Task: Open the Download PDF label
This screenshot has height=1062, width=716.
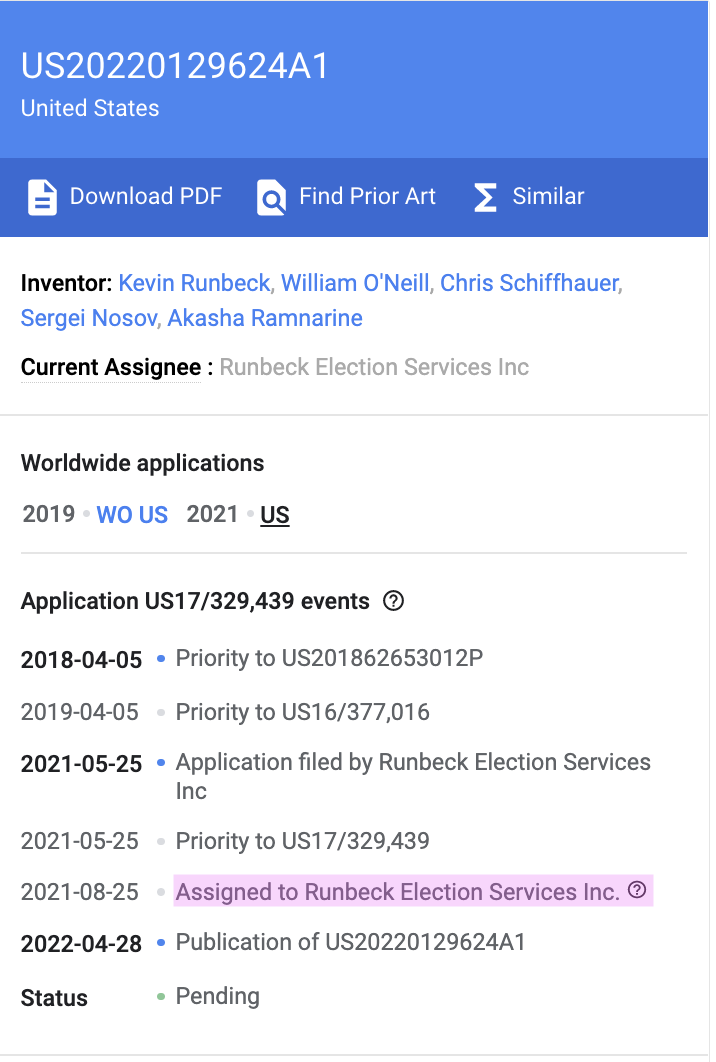Action: 146,196
